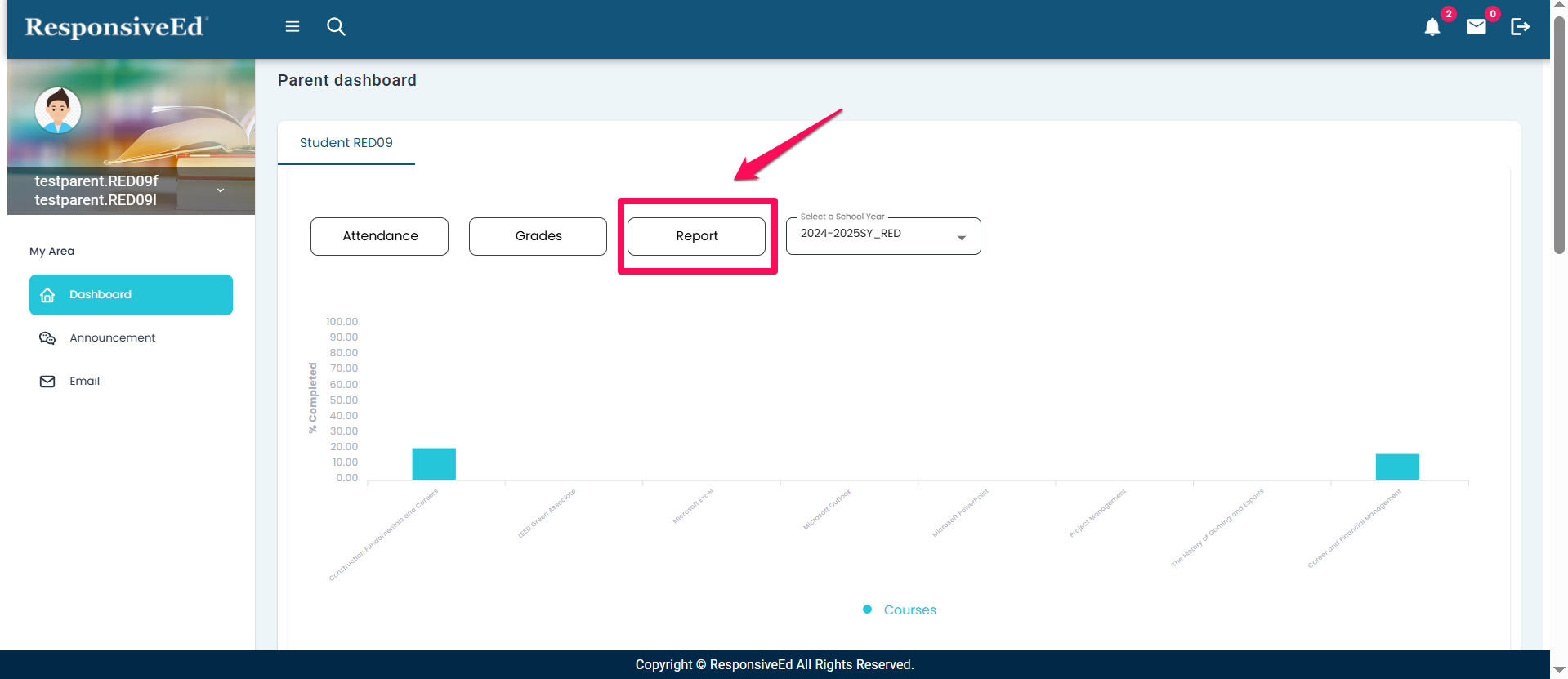
Task: Click the user avatar picture
Action: (x=58, y=110)
